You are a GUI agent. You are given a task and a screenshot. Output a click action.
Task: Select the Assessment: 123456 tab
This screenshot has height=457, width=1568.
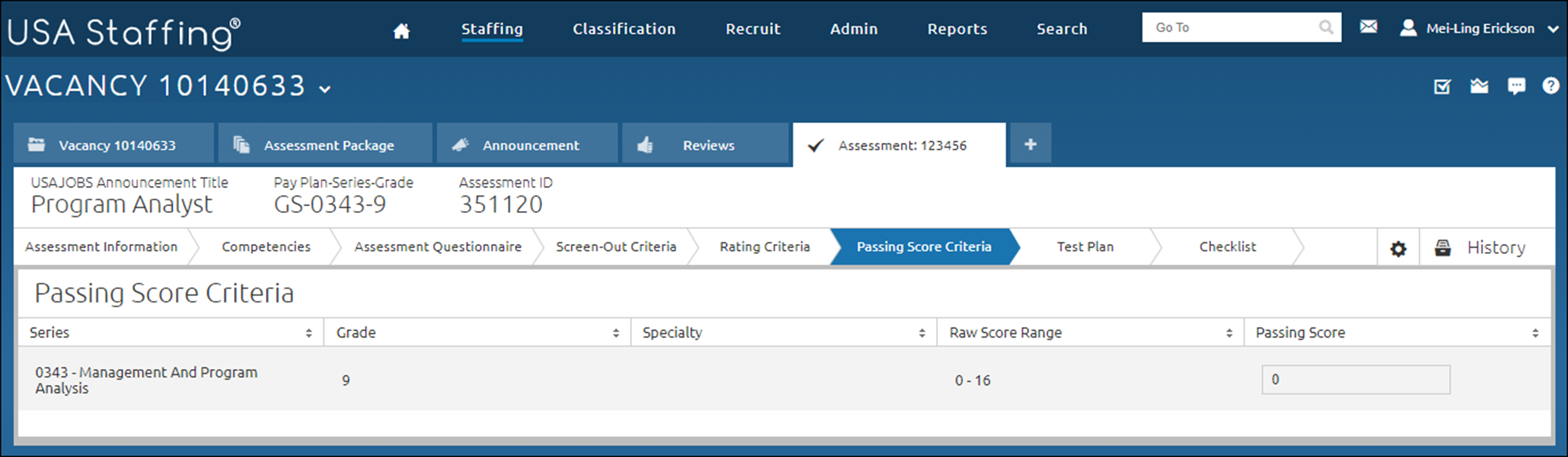pyautogui.click(x=900, y=144)
